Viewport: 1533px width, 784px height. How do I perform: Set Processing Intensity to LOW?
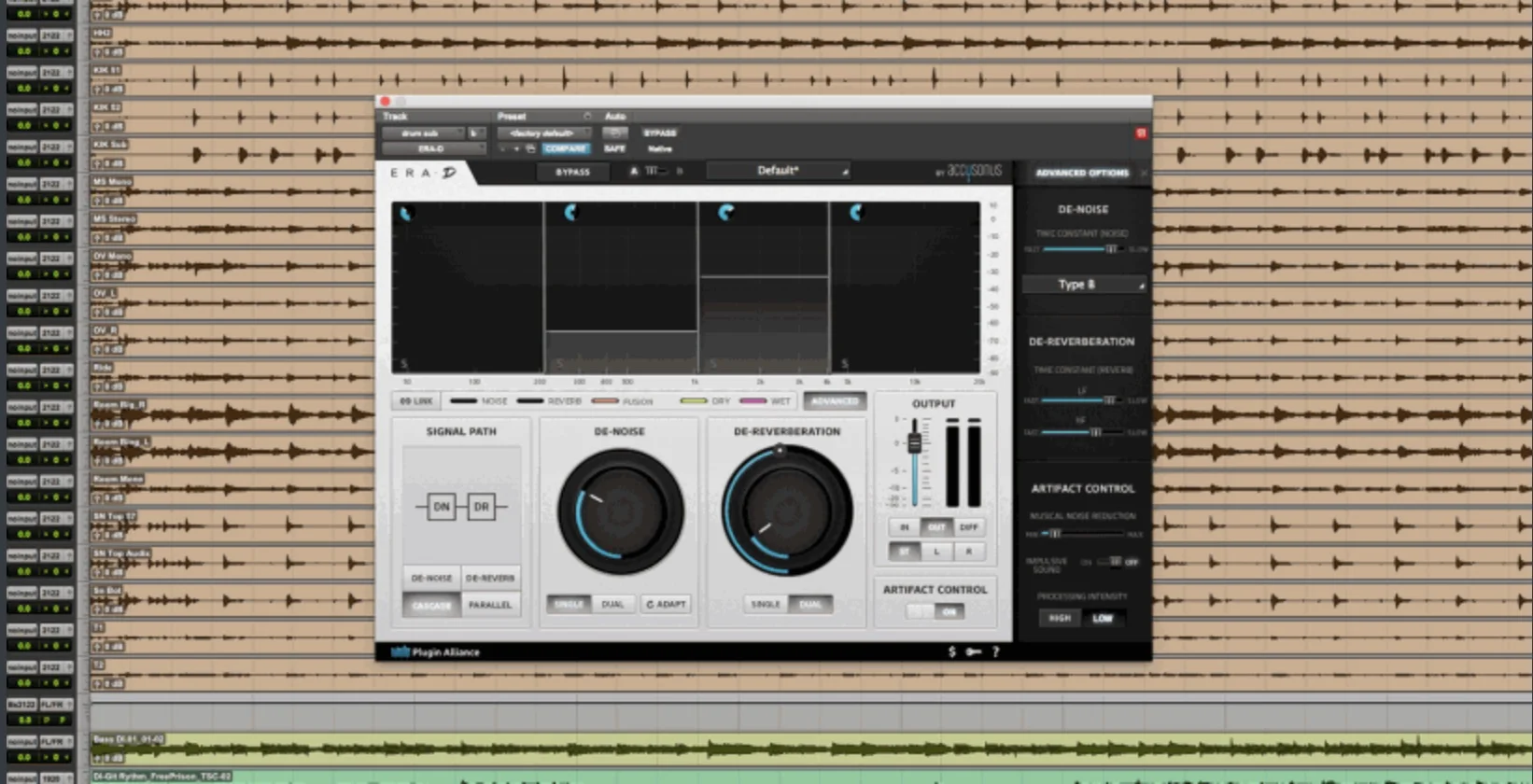(1103, 618)
